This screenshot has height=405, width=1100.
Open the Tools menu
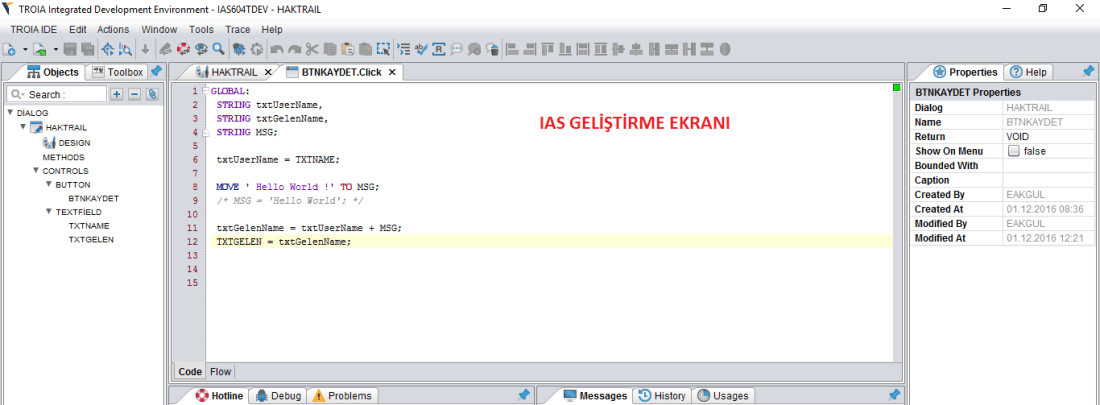[201, 29]
